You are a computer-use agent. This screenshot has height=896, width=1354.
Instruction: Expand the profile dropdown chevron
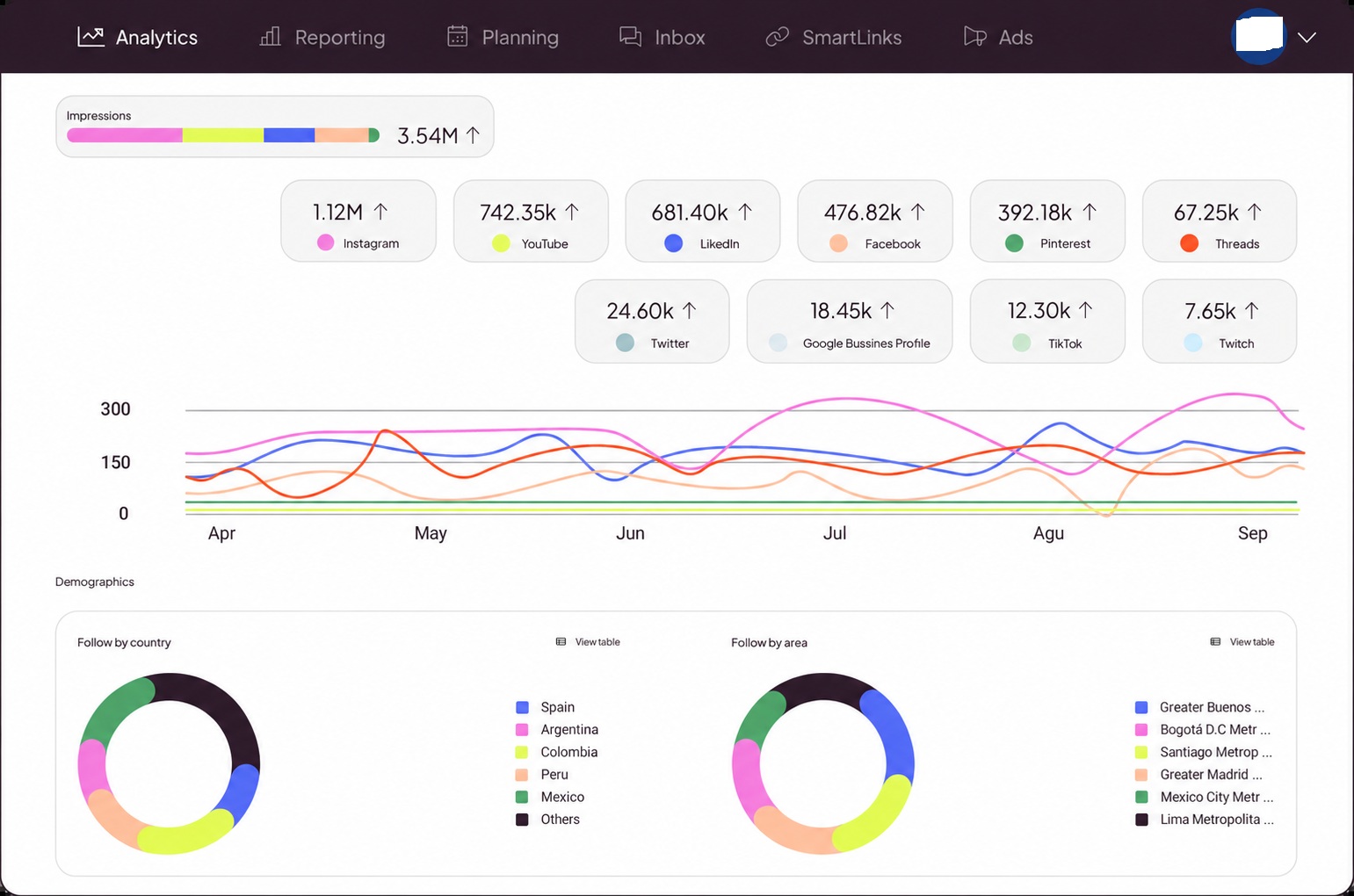(x=1307, y=37)
